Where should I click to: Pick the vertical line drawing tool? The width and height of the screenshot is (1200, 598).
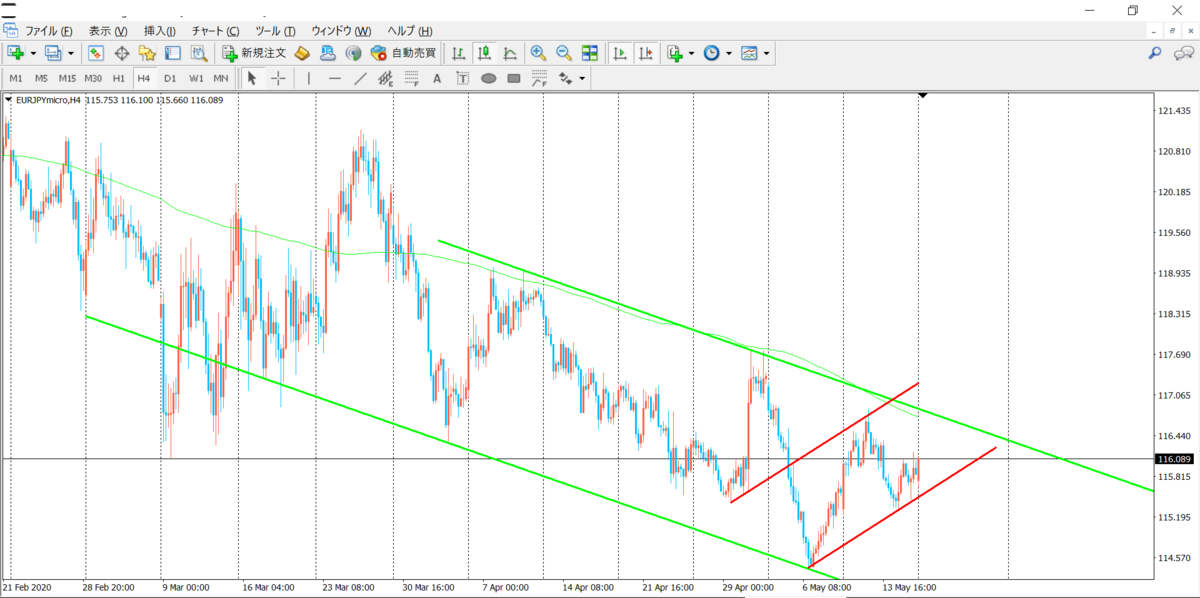click(x=309, y=78)
